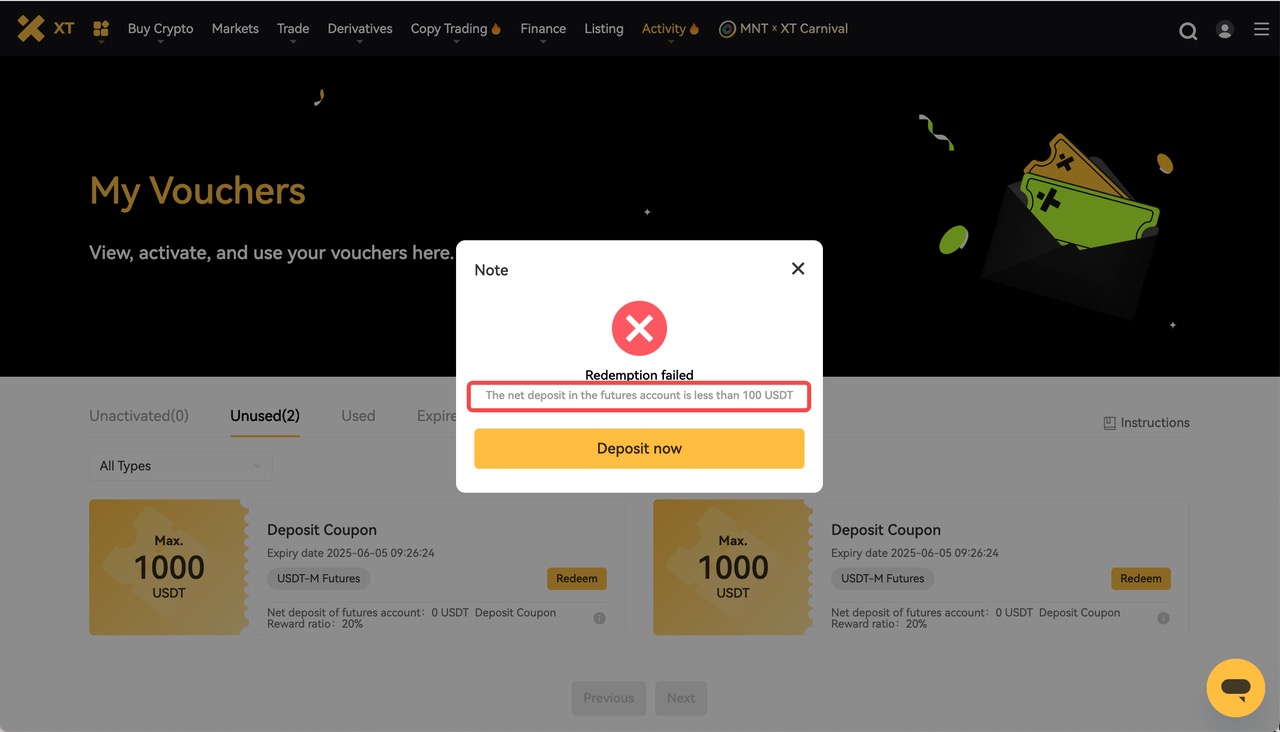Click the second 1000 USDT voucher thumbnail

(x=732, y=567)
